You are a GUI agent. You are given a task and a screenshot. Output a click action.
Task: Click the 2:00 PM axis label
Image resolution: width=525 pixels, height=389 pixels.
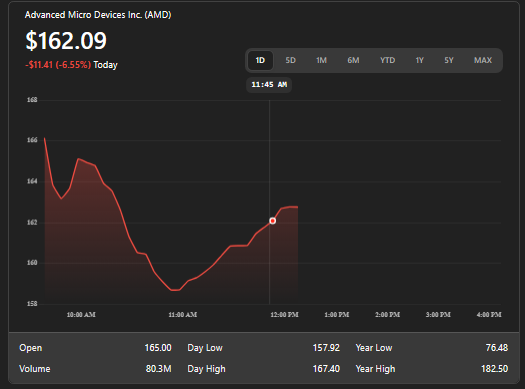click(x=387, y=315)
